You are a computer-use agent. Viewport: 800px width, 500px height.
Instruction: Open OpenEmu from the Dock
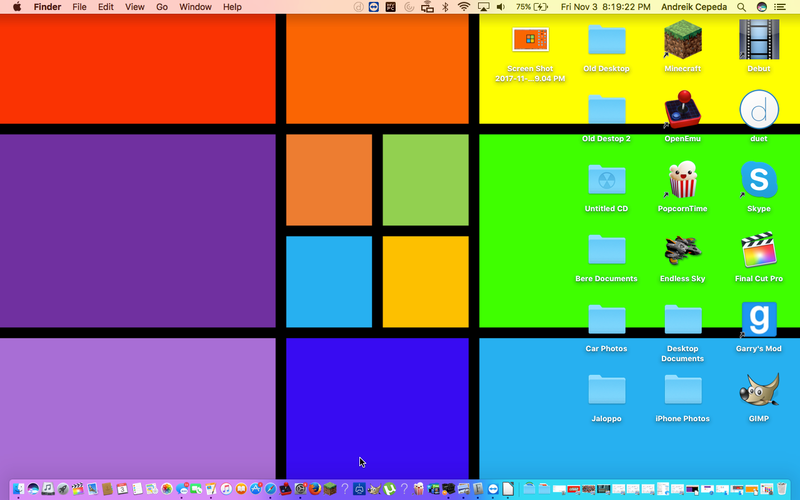click(285, 489)
